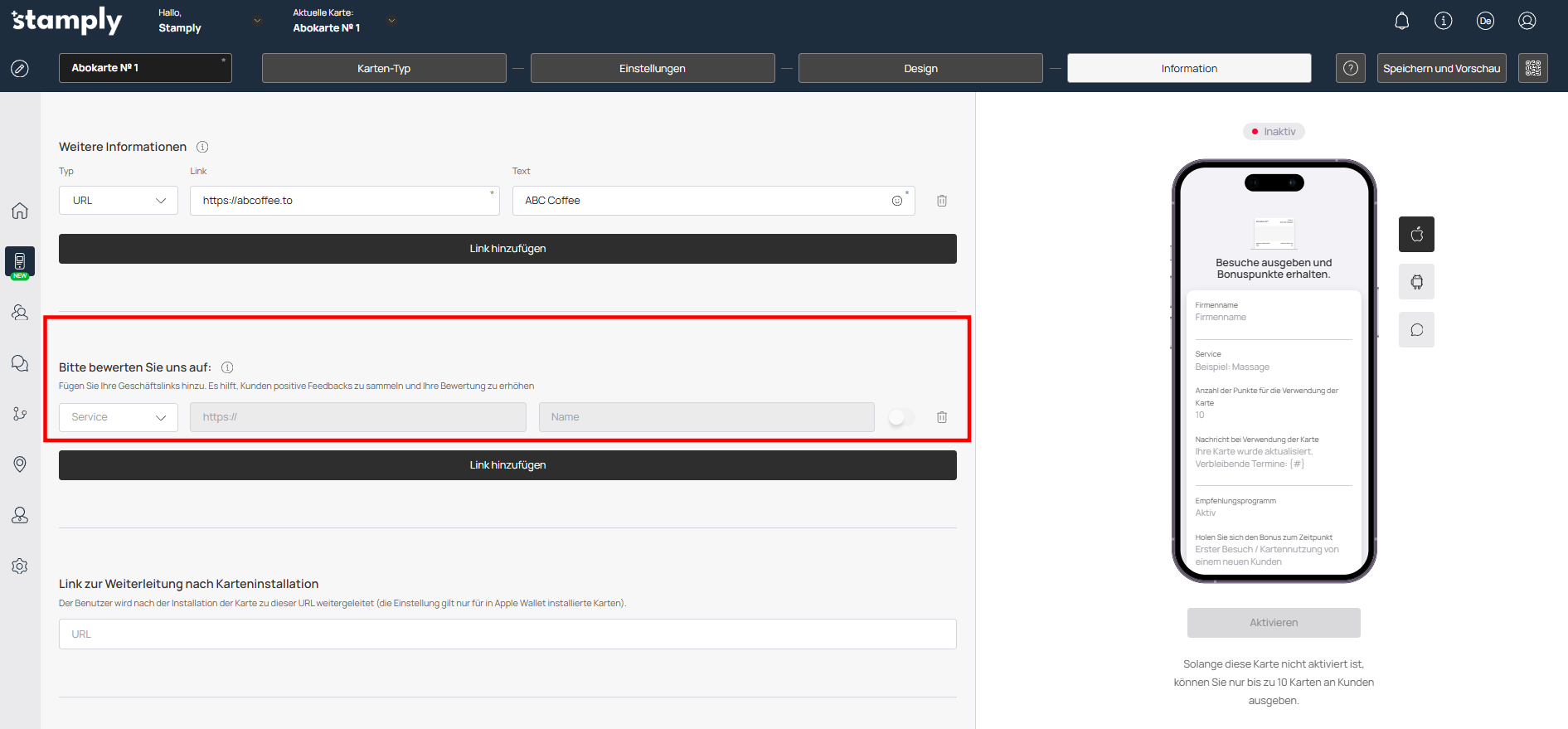1568x729 pixels.
Task: Open the QR code icon button
Action: 1532,68
